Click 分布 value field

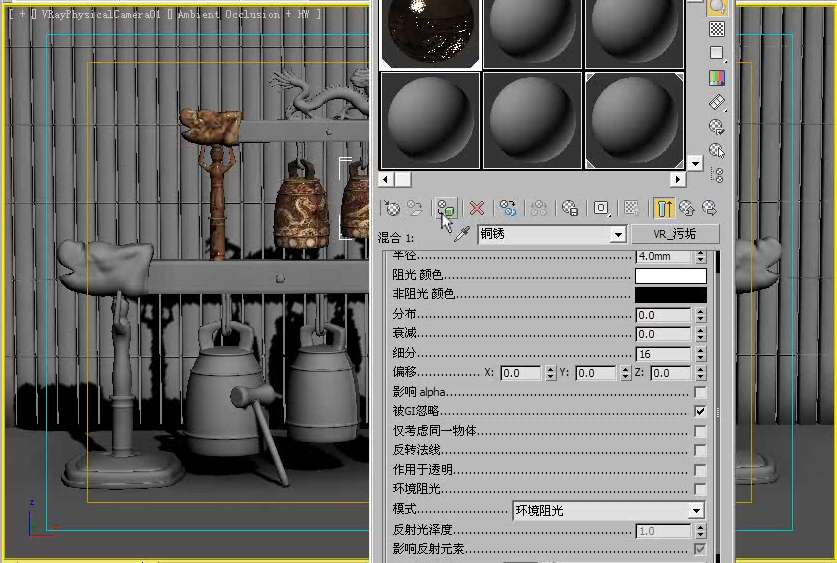pyautogui.click(x=663, y=315)
